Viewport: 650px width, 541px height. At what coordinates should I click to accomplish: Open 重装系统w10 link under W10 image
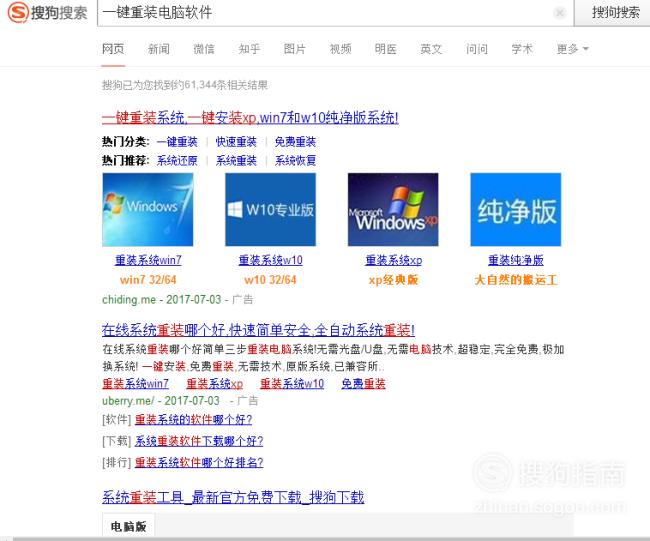pos(270,260)
